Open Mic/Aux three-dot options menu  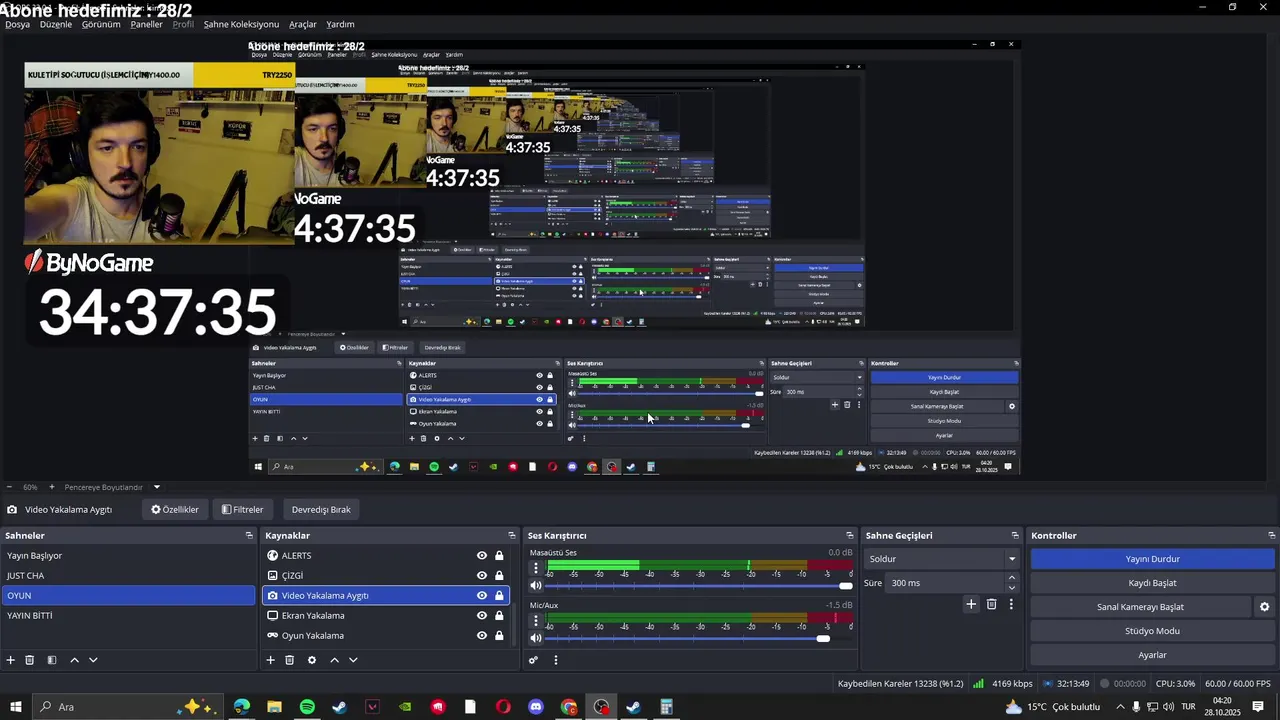tap(535, 620)
